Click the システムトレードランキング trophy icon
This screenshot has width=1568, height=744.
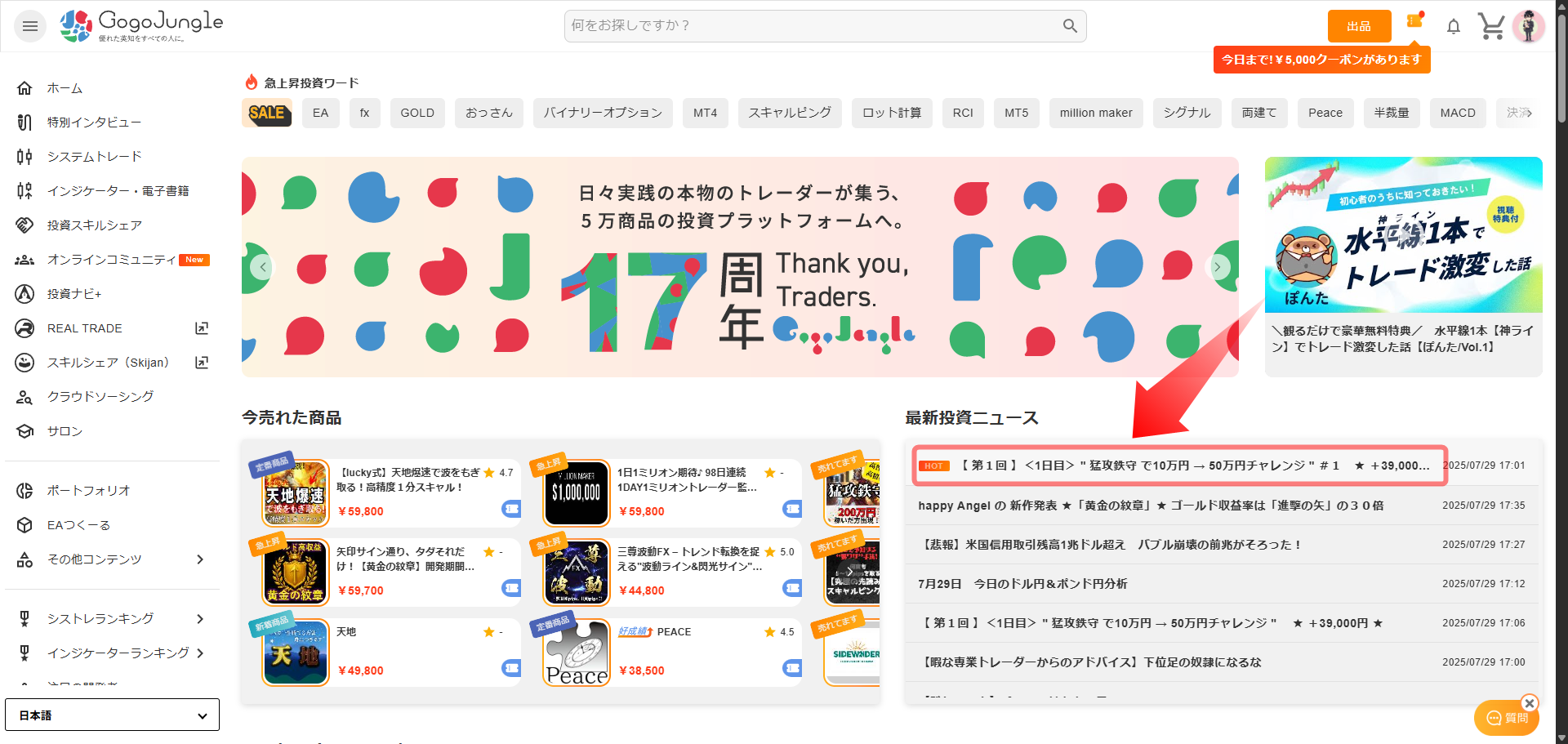coord(25,619)
